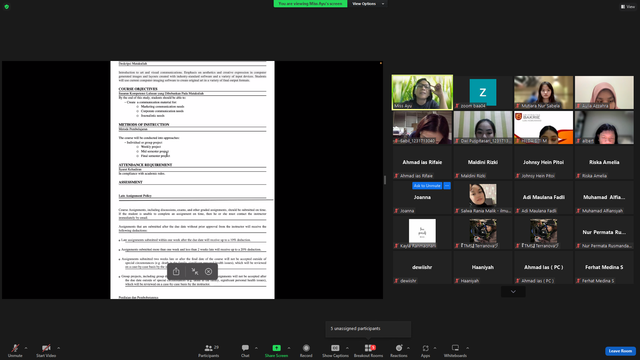Select Ferhat Medina S tile
The width and height of the screenshot is (640, 360).
[604, 268]
